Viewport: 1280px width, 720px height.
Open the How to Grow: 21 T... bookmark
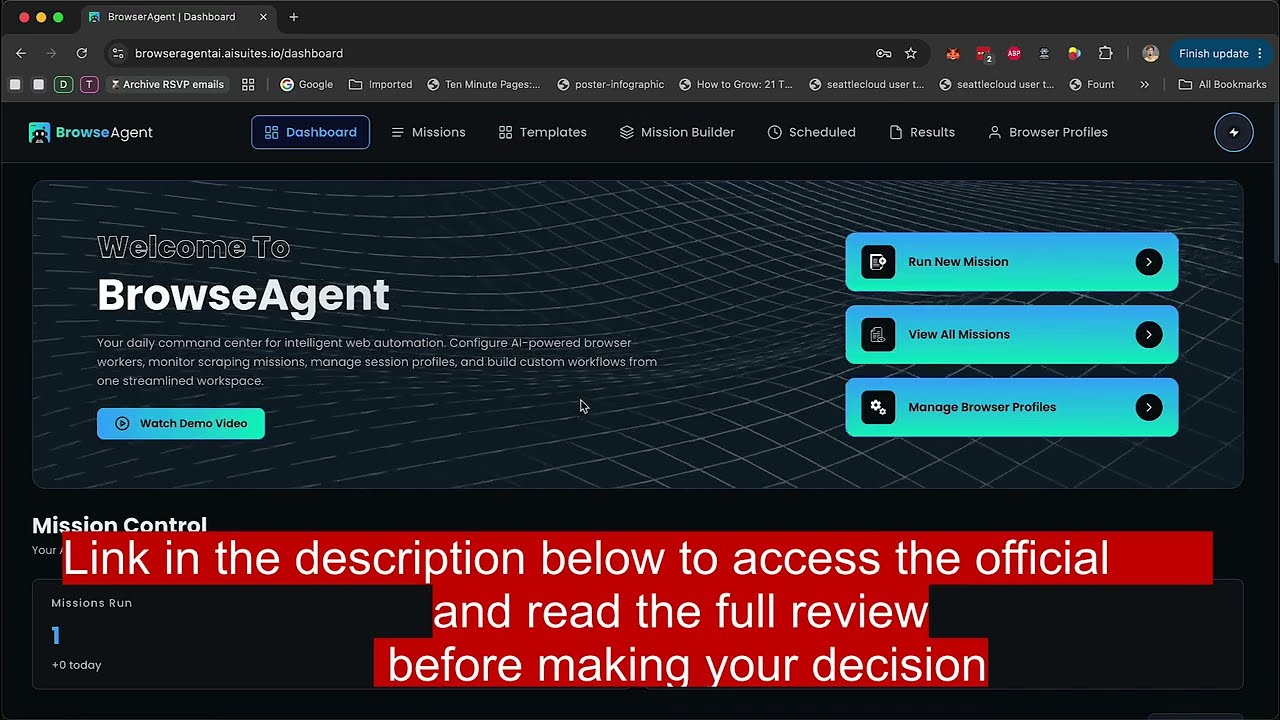[x=735, y=85]
